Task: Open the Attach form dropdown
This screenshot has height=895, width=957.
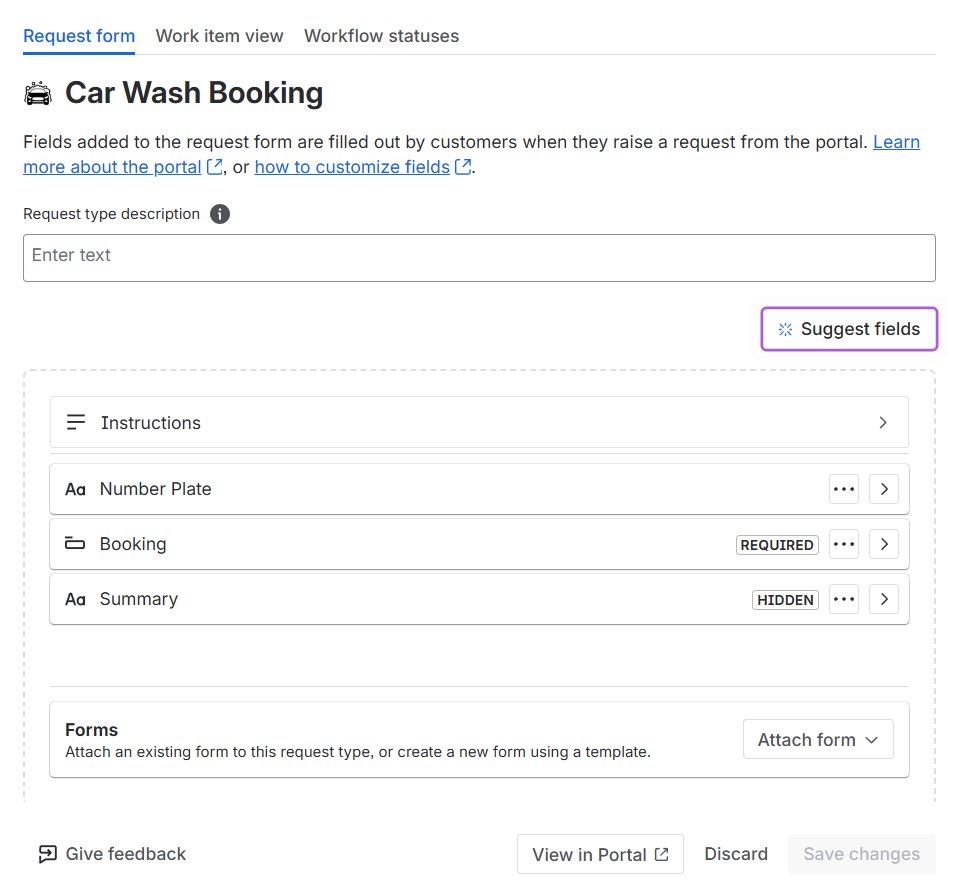Action: tap(817, 740)
